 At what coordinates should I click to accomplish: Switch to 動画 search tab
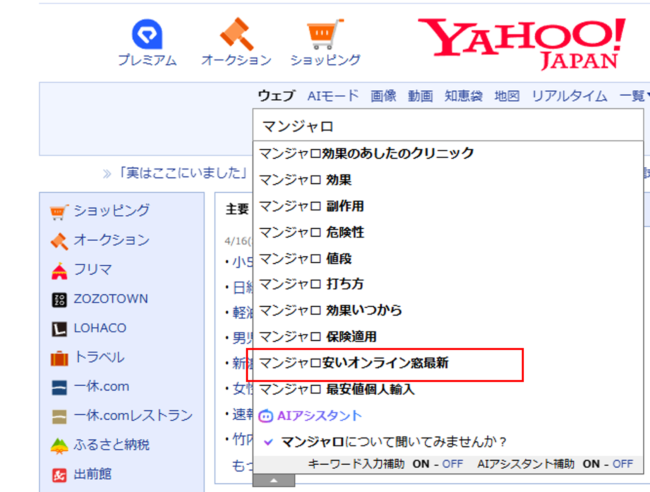420,96
